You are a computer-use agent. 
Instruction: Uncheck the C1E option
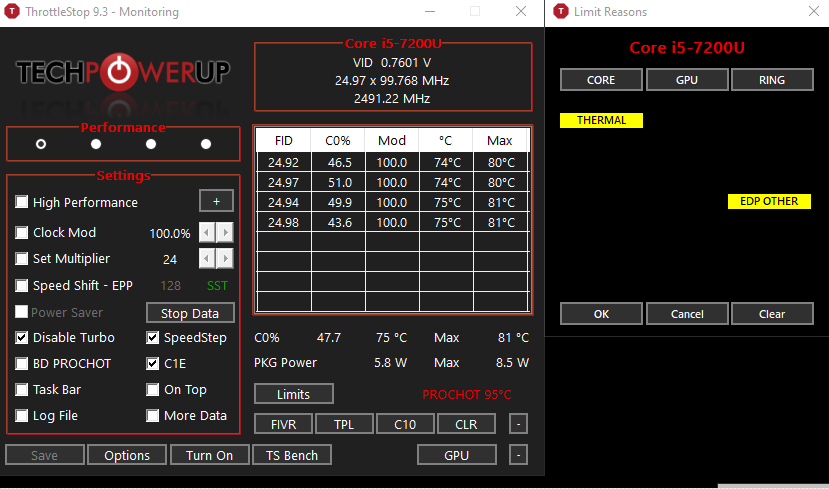point(153,364)
